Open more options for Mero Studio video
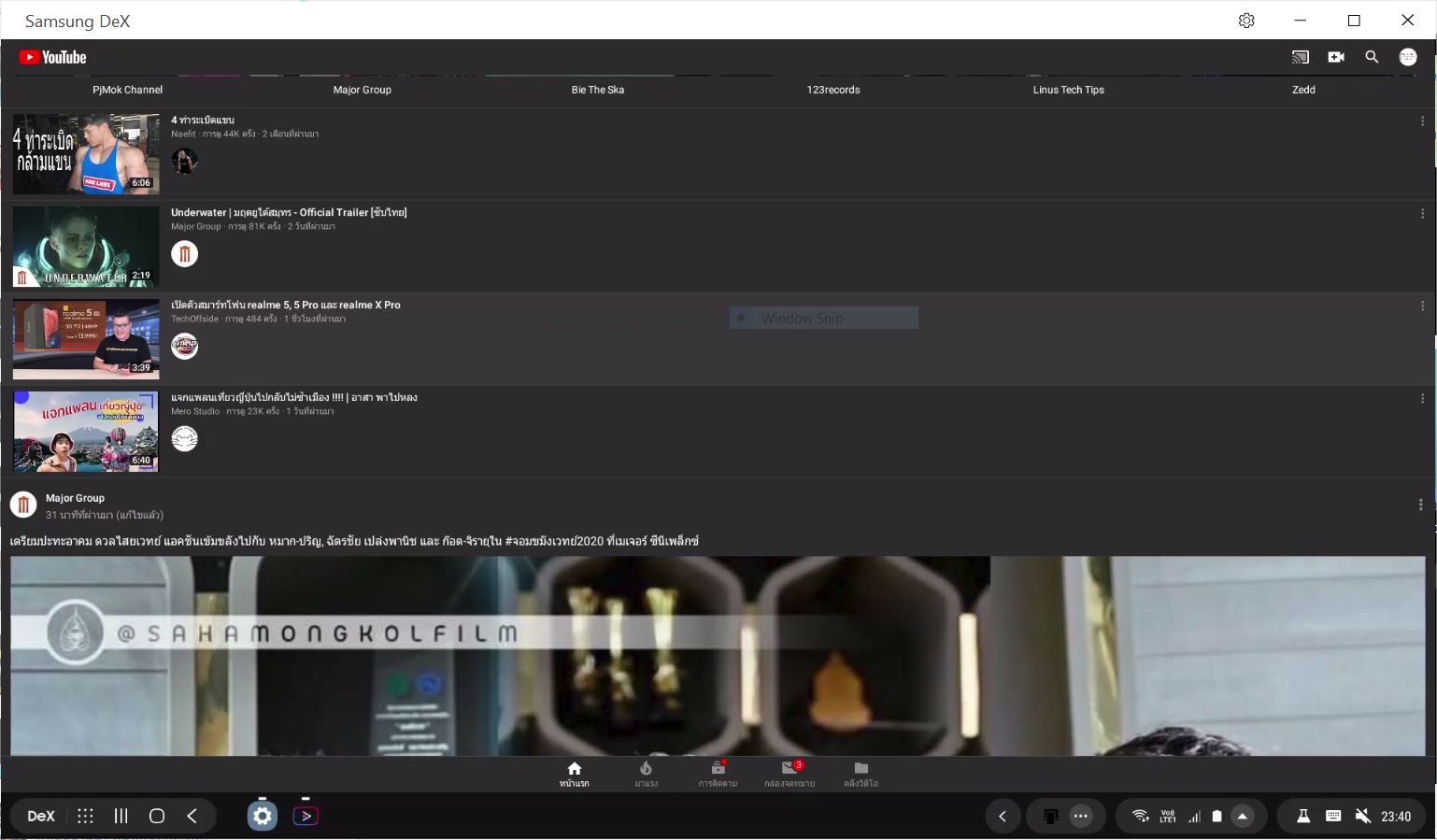The width and height of the screenshot is (1437, 840). tap(1422, 399)
